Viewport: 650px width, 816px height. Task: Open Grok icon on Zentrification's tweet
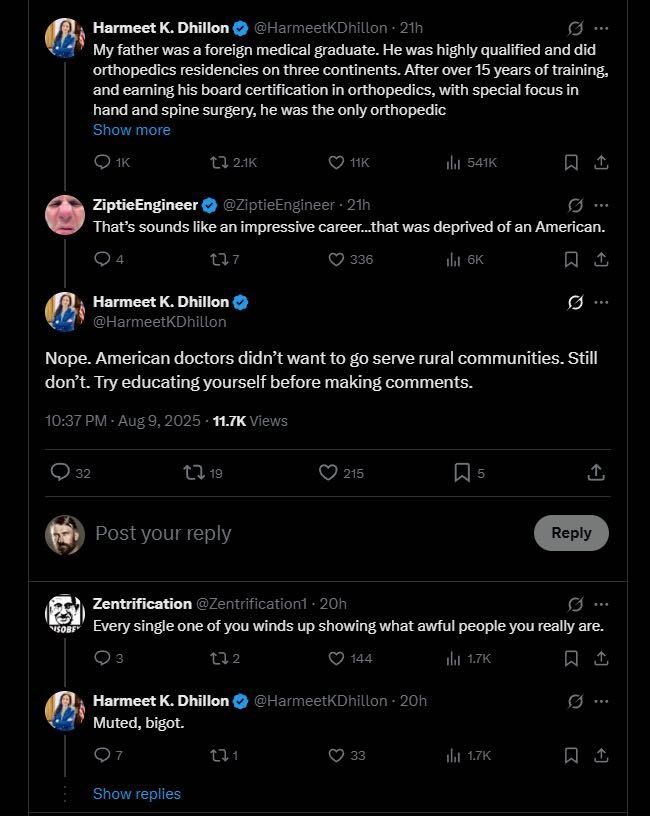(575, 604)
